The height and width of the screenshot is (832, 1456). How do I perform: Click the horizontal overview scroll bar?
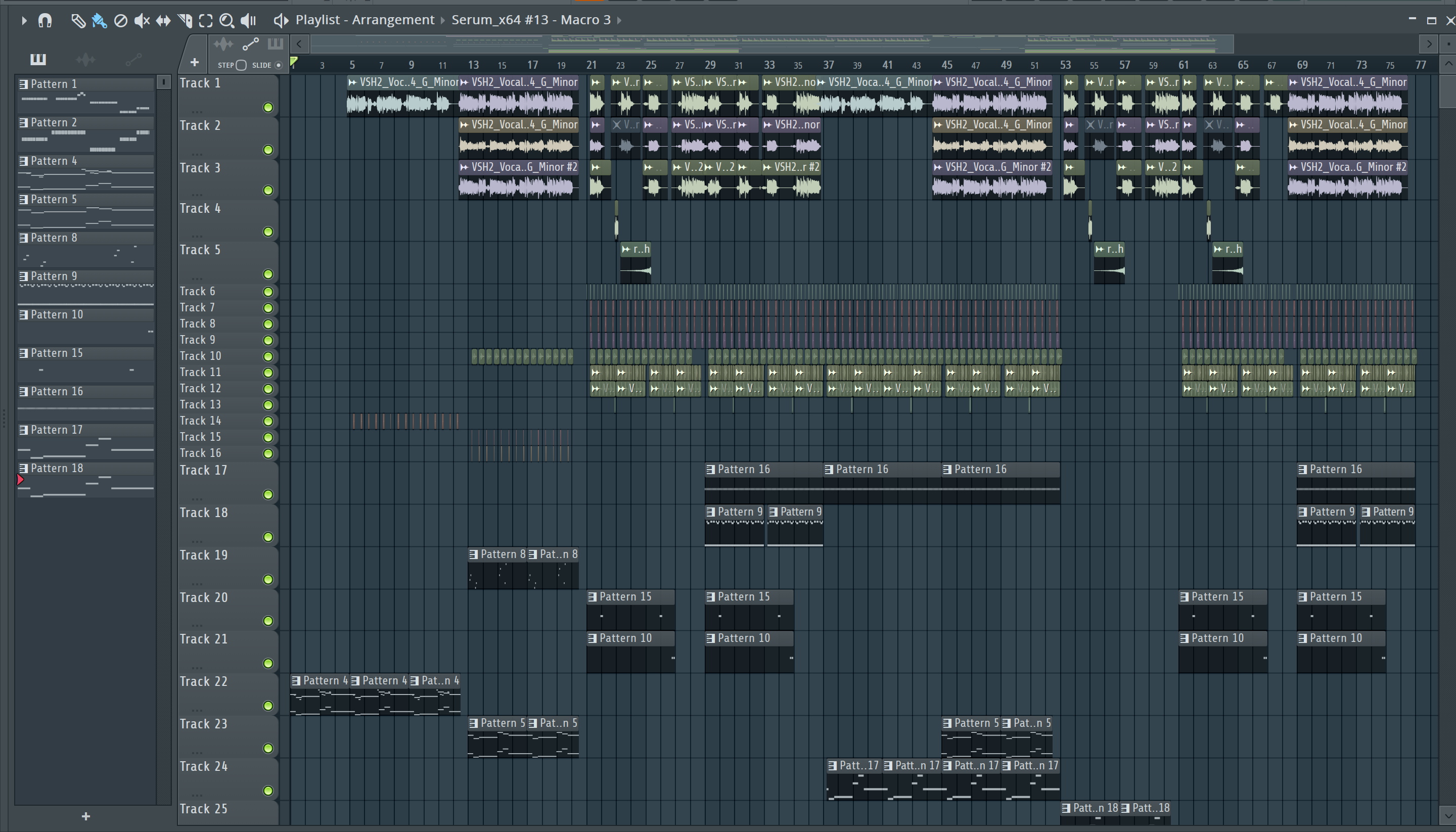771,43
